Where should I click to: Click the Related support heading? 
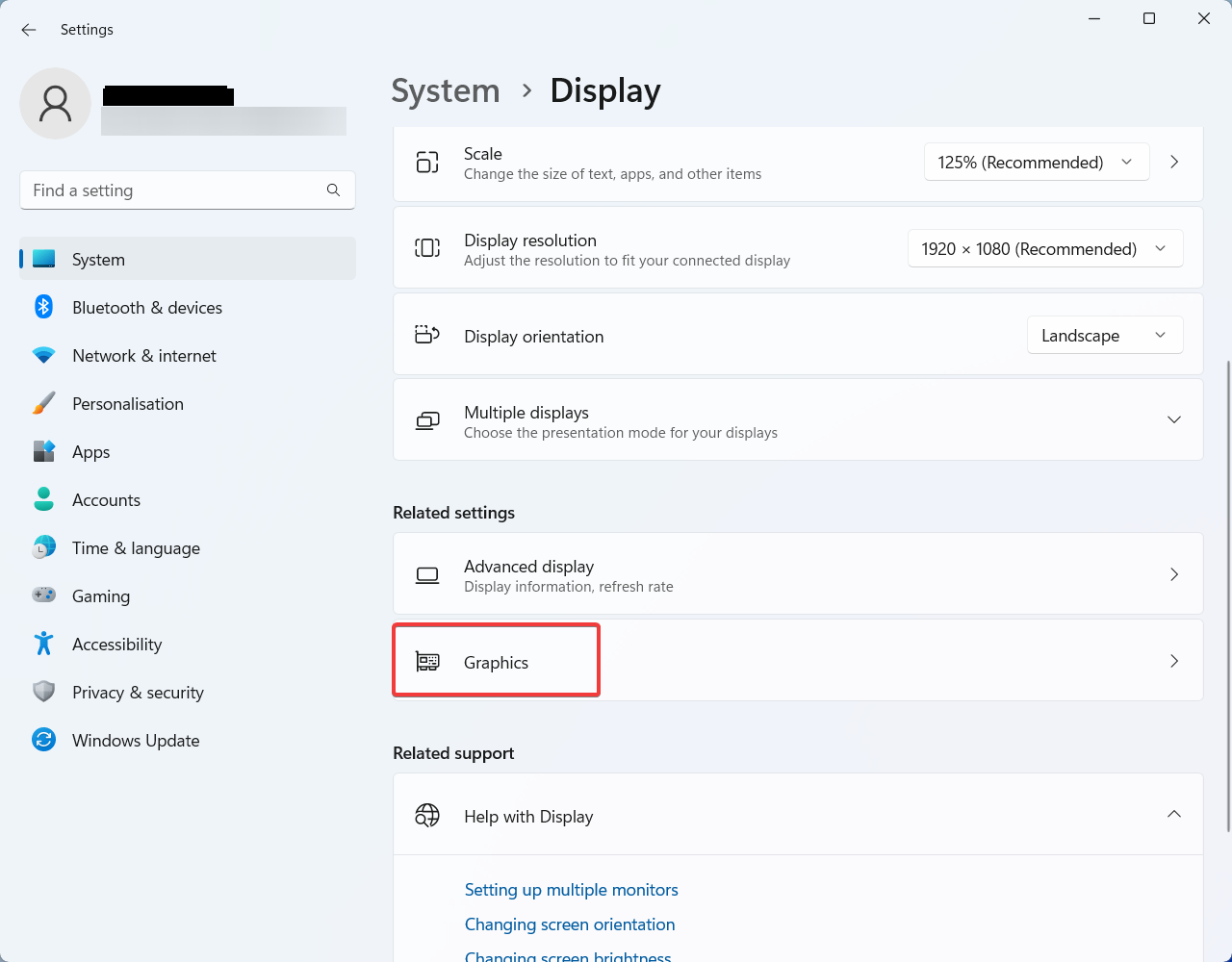click(x=453, y=753)
